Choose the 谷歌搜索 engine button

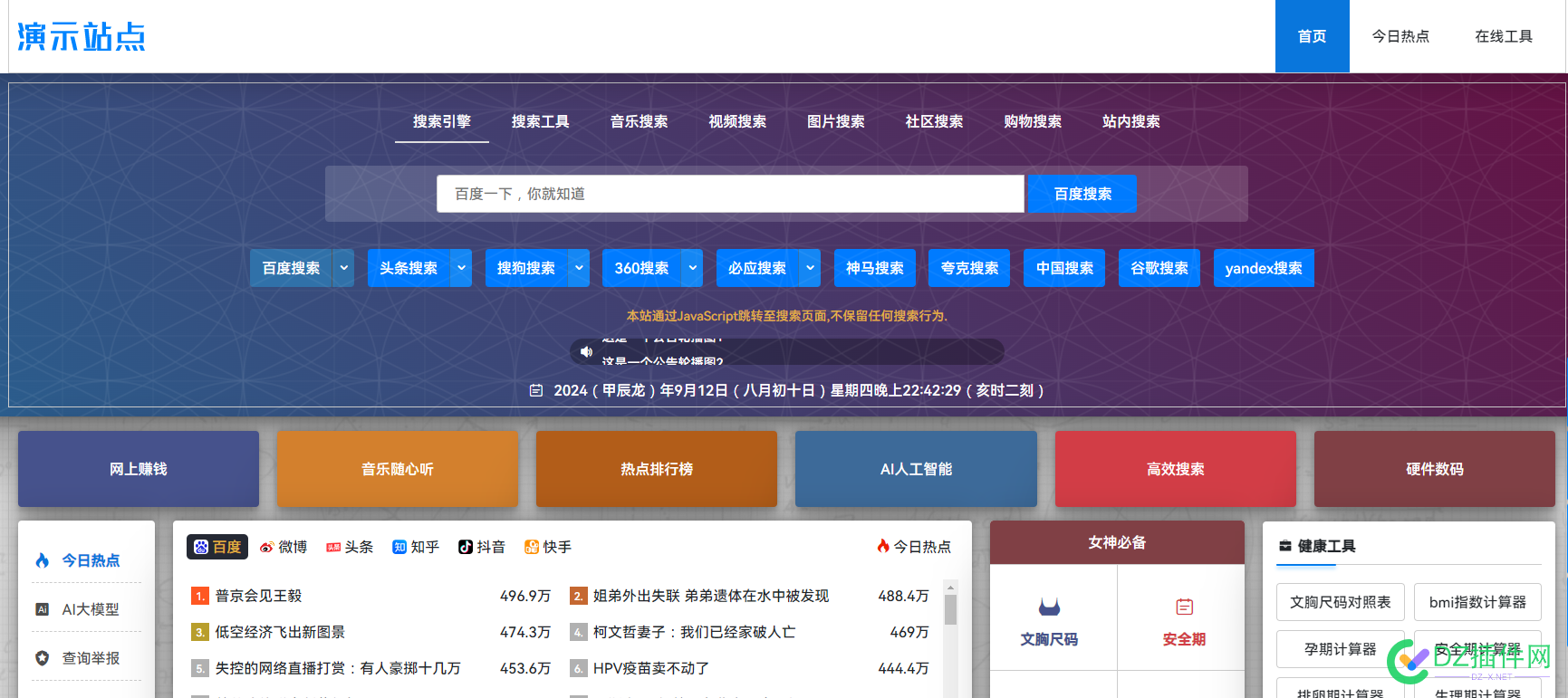tap(1159, 268)
